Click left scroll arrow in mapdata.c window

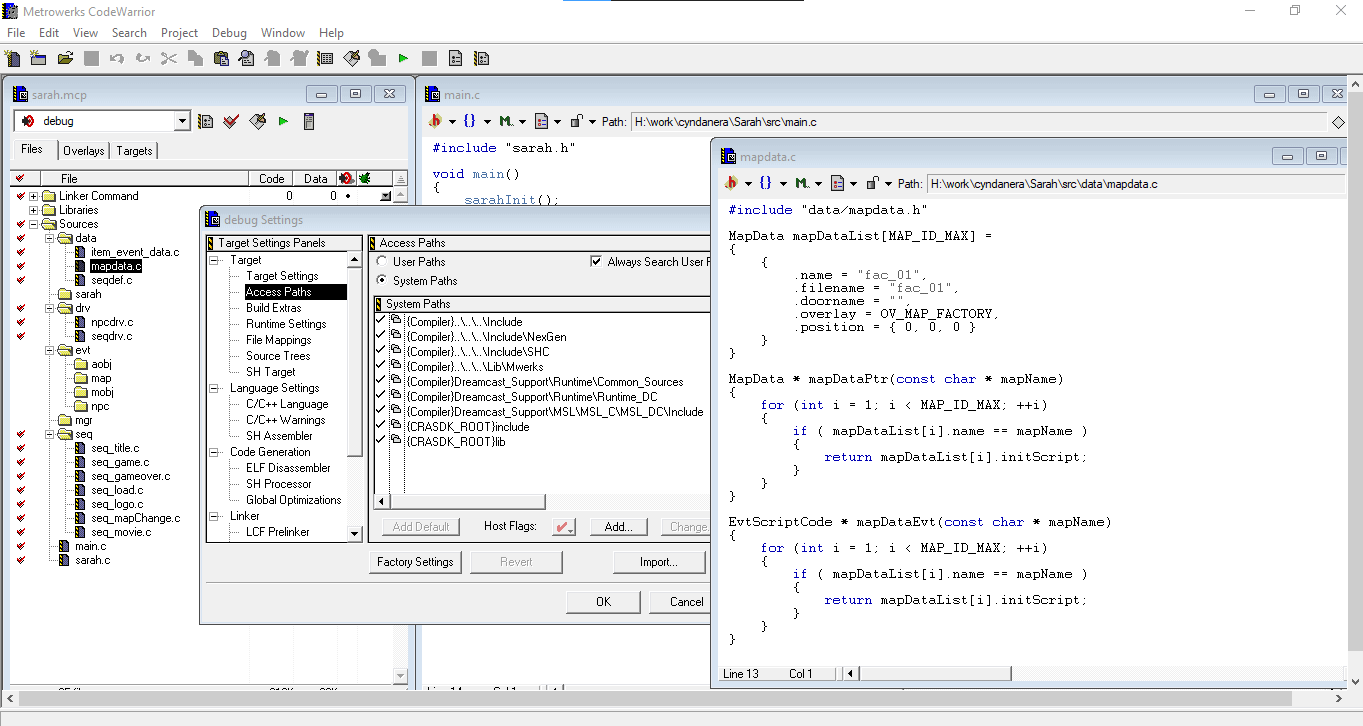[851, 674]
